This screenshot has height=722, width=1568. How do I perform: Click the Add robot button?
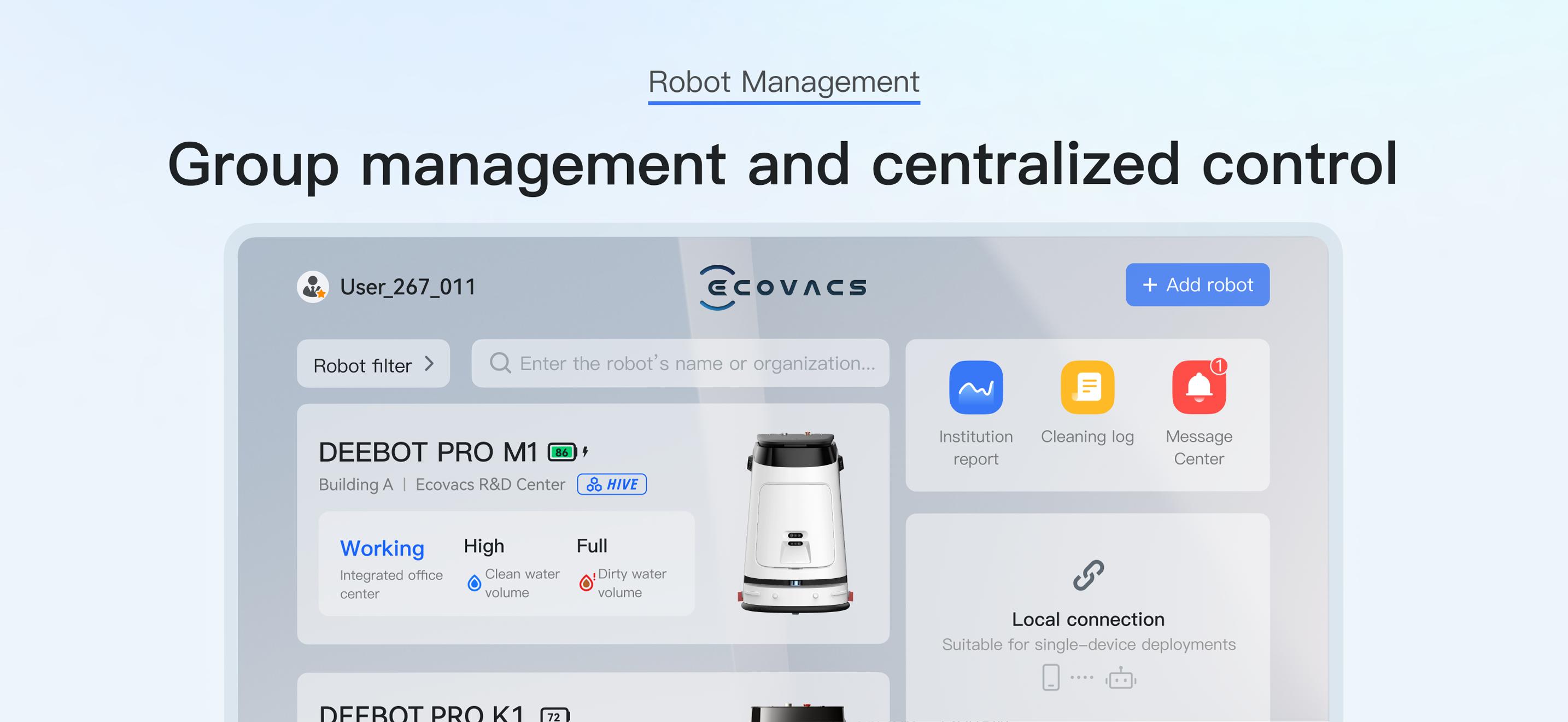coord(1197,284)
